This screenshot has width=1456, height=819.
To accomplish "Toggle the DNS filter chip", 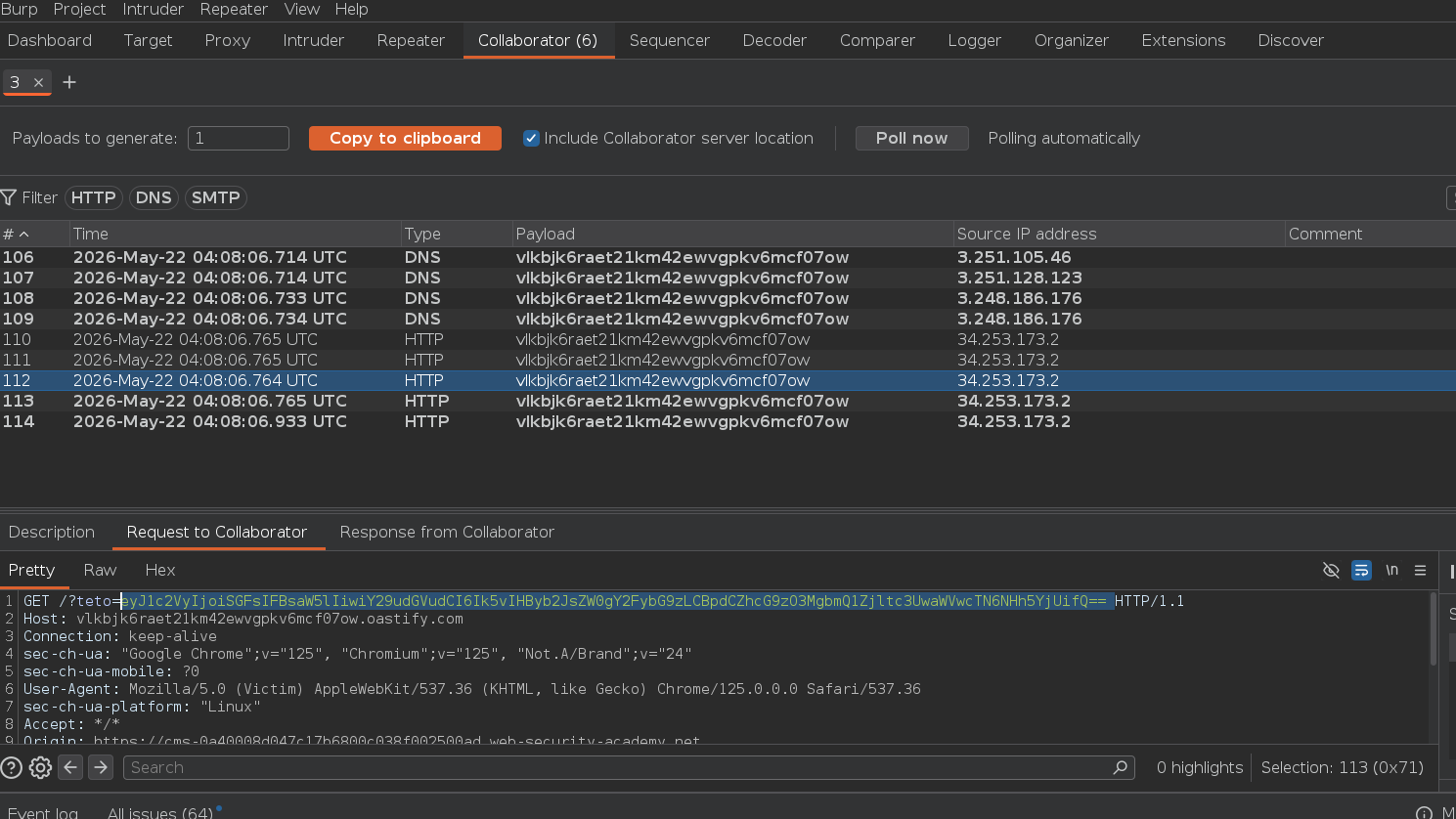I will pos(154,197).
